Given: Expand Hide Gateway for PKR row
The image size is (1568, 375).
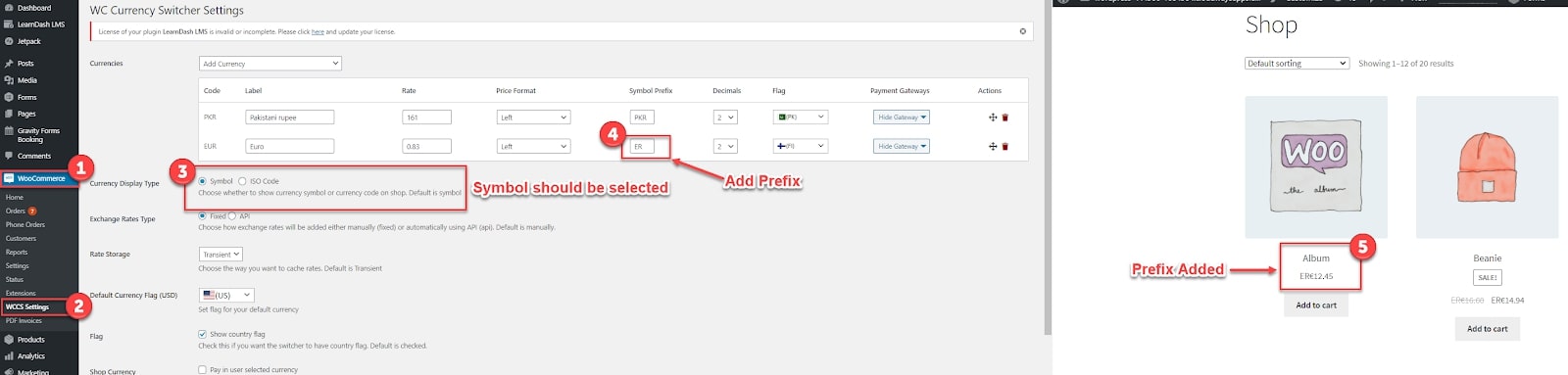Looking at the screenshot, I should tap(902, 117).
